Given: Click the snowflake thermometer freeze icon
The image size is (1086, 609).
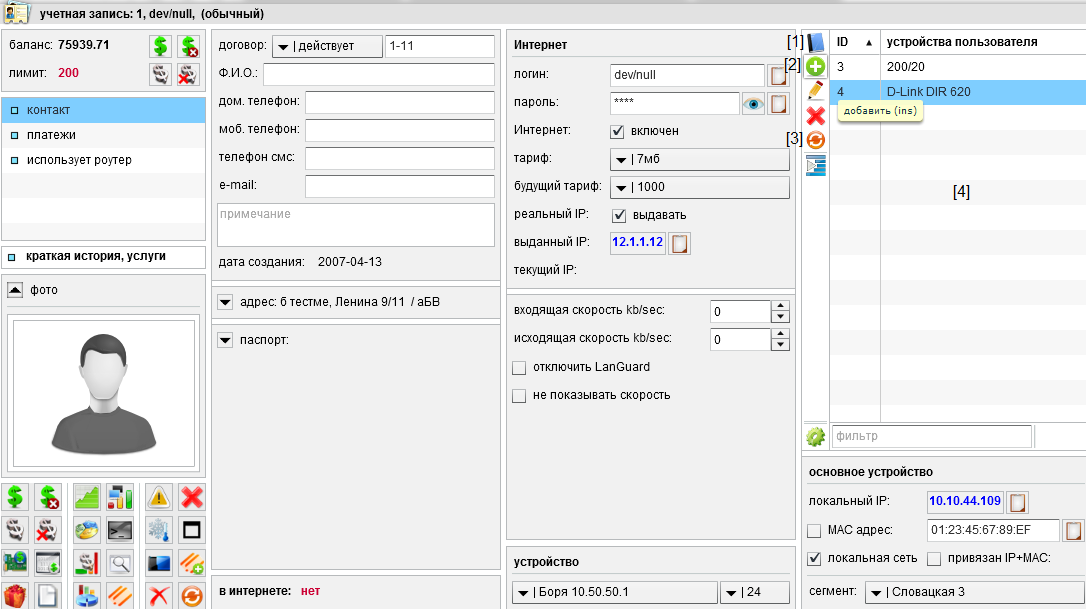Looking at the screenshot, I should 159,529.
